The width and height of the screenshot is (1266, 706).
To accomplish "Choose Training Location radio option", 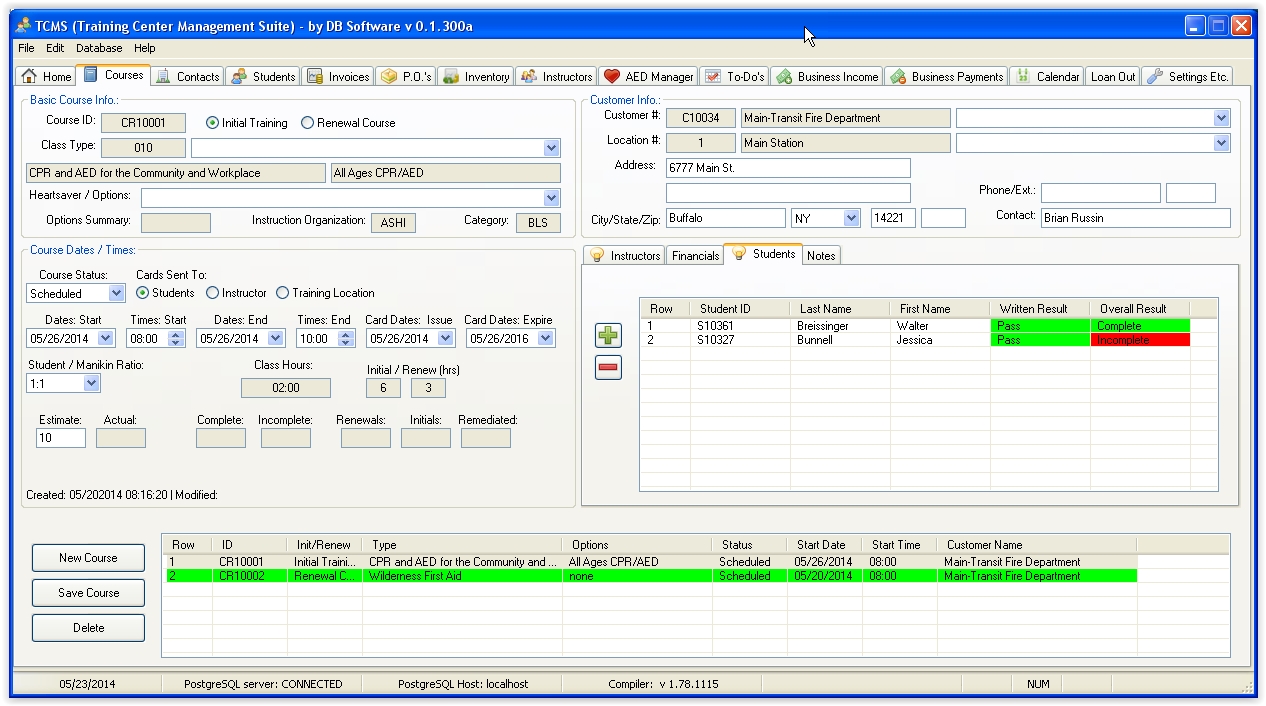I will [283, 293].
